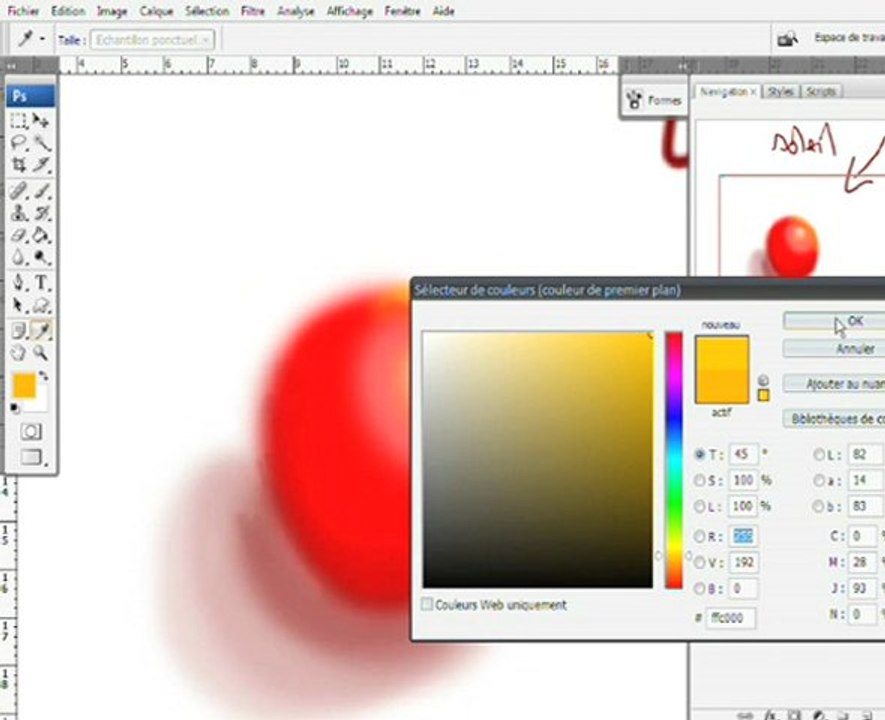The image size is (885, 720).
Task: Open the Fichier menu
Action: point(23,11)
